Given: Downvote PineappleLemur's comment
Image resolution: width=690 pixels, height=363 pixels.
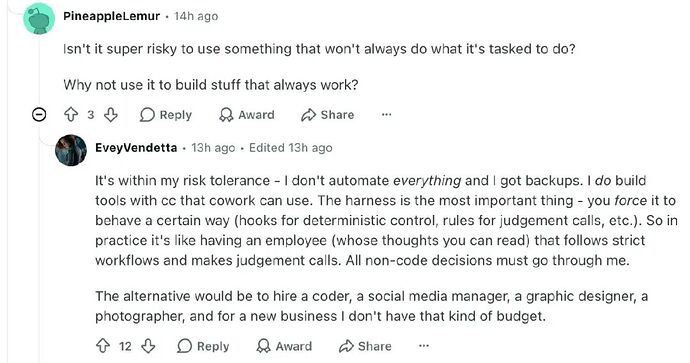Looking at the screenshot, I should coord(110,115).
